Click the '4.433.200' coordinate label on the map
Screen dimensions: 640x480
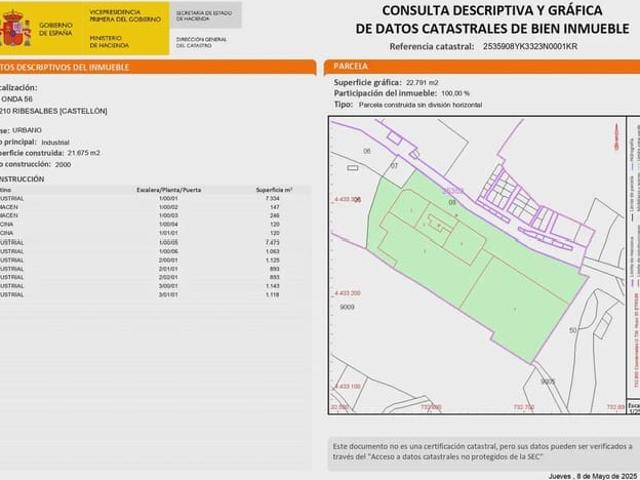pos(348,293)
